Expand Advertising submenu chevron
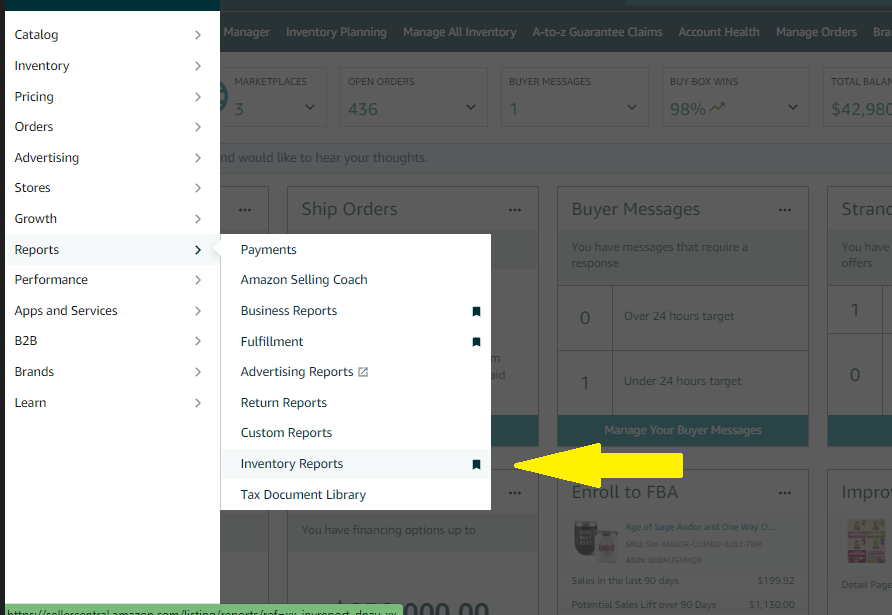The image size is (892, 615). click(x=197, y=158)
